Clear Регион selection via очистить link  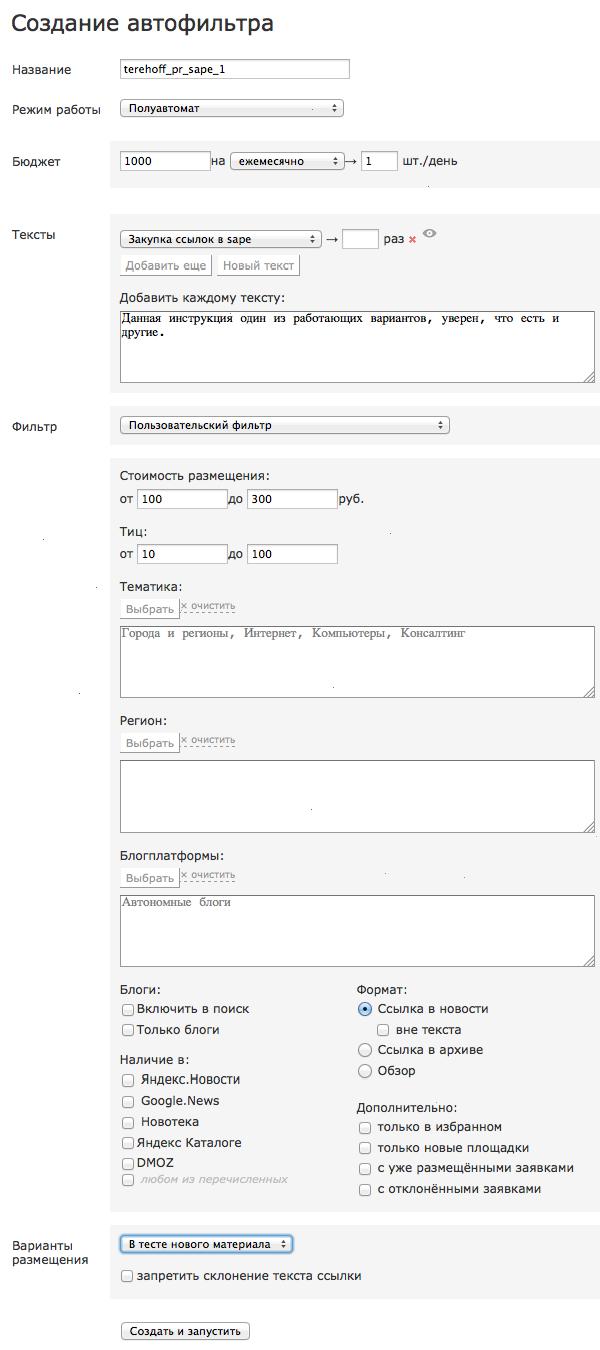tap(208, 740)
